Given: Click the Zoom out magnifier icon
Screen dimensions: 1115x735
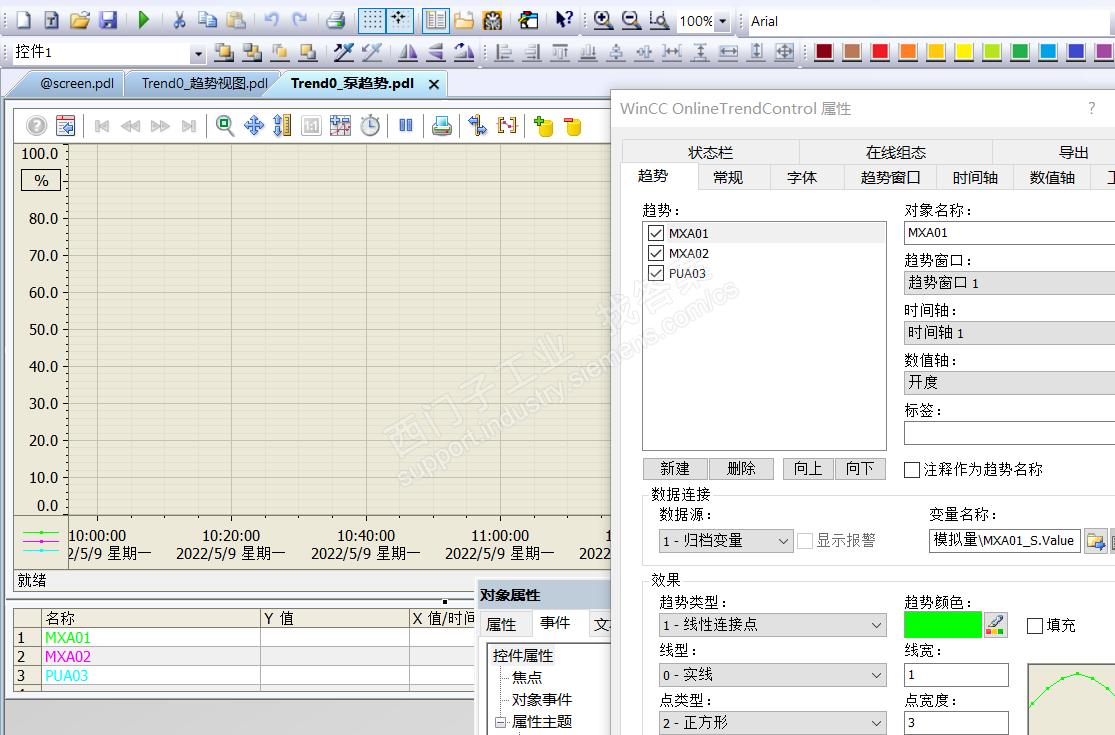Looking at the screenshot, I should 631,20.
